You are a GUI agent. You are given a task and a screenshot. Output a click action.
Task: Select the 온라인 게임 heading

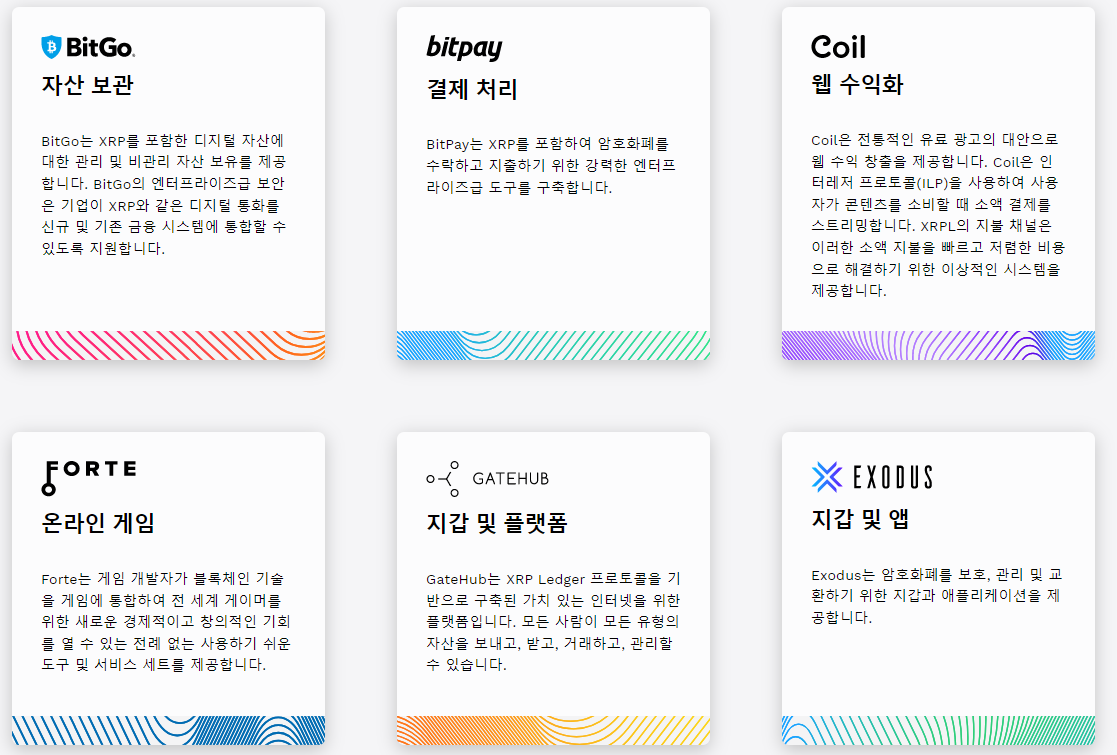98,523
